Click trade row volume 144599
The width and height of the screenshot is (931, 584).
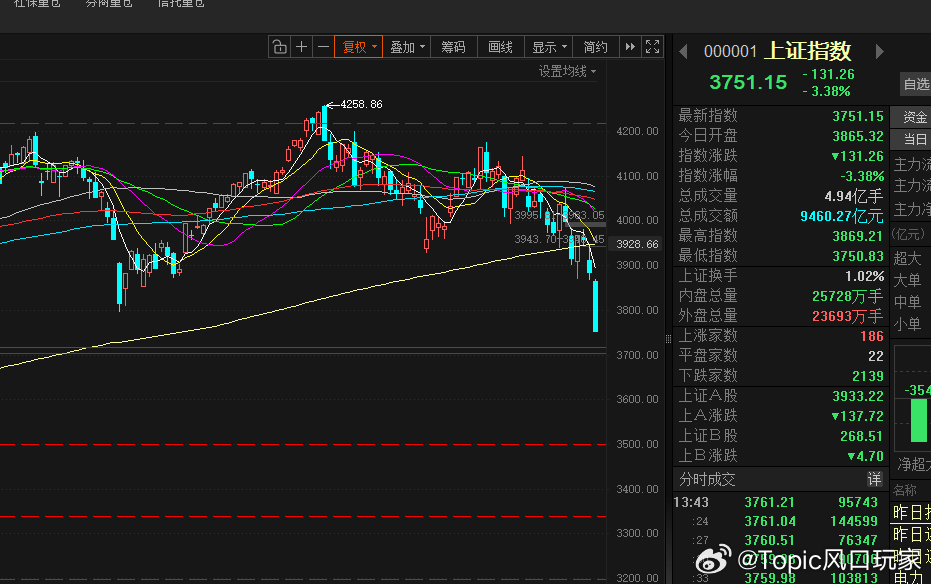point(854,522)
